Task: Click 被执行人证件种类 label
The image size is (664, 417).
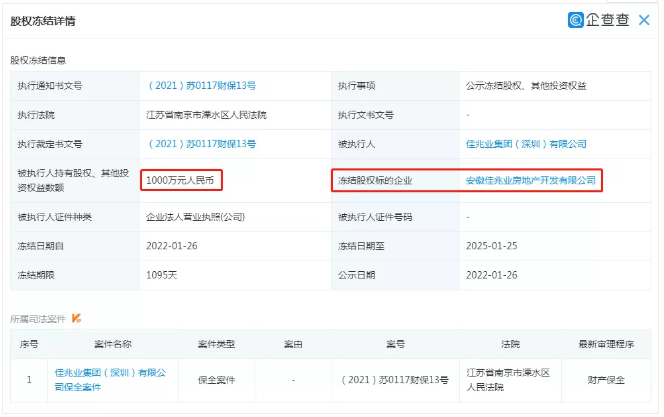Action: (55, 217)
